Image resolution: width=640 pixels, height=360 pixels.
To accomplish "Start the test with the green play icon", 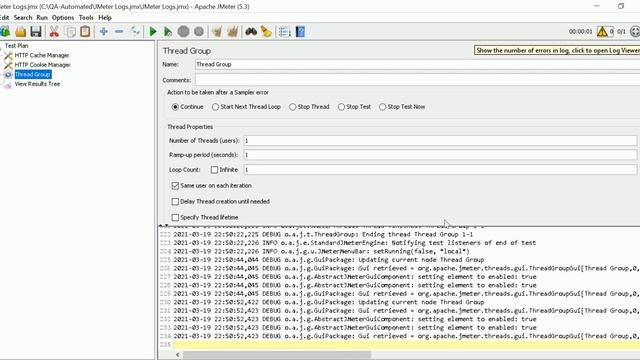I will (x=153, y=31).
